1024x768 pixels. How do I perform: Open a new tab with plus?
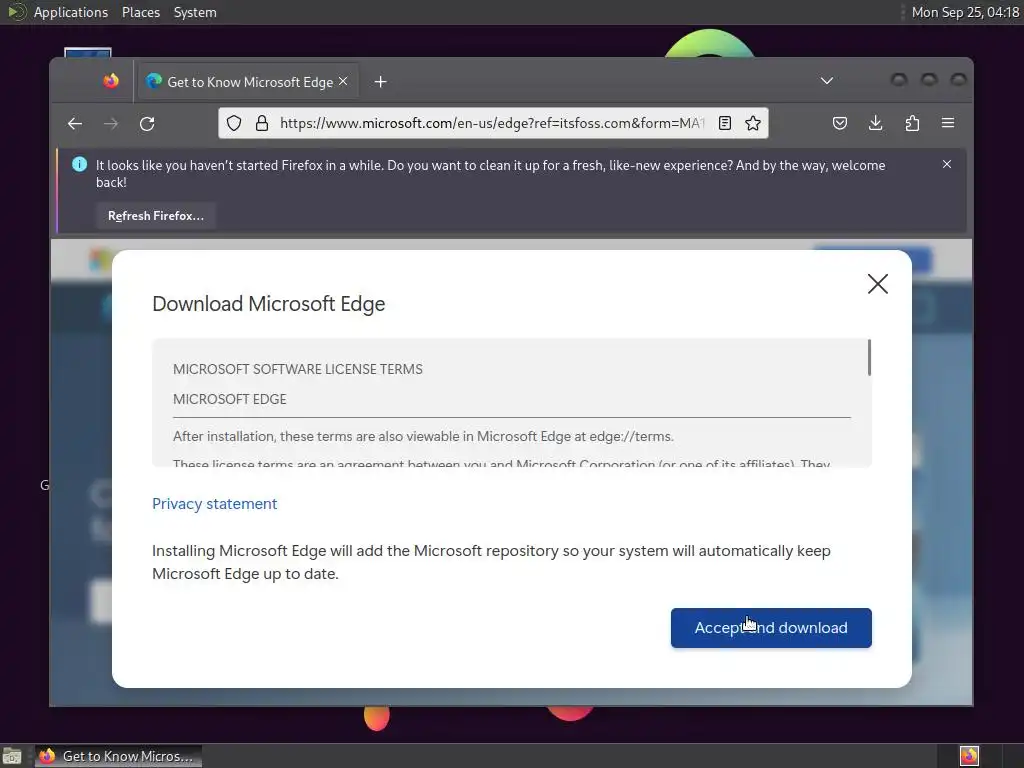[x=381, y=82]
